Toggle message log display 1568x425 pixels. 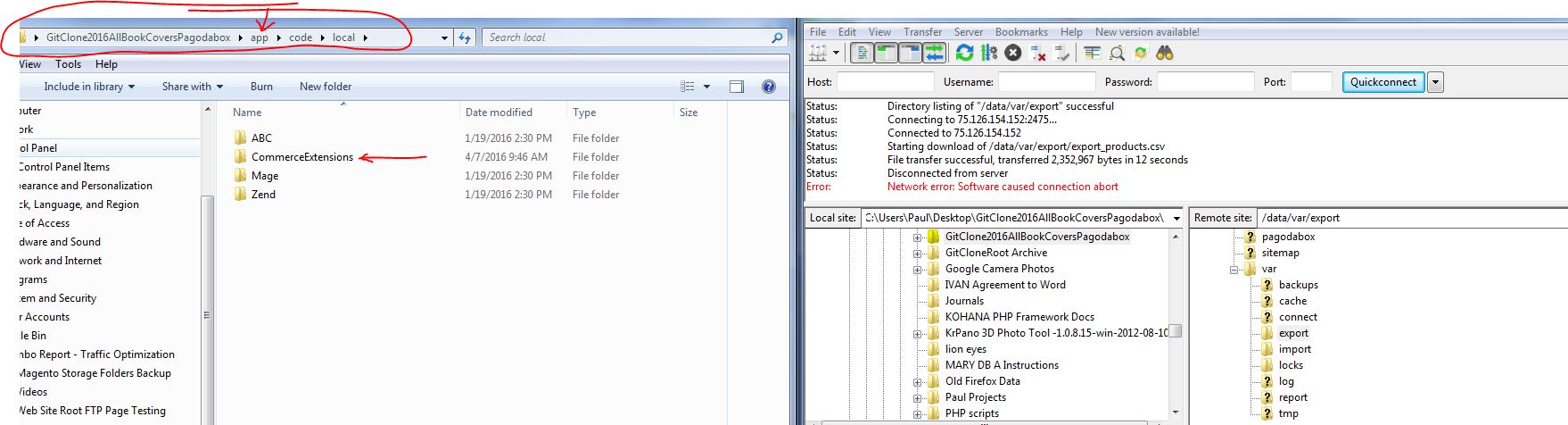tap(862, 54)
